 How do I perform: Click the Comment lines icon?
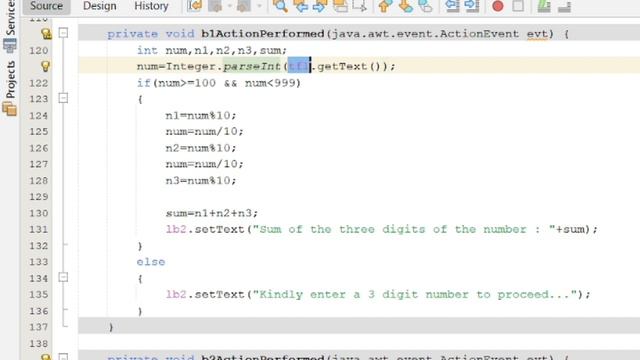coord(544,6)
